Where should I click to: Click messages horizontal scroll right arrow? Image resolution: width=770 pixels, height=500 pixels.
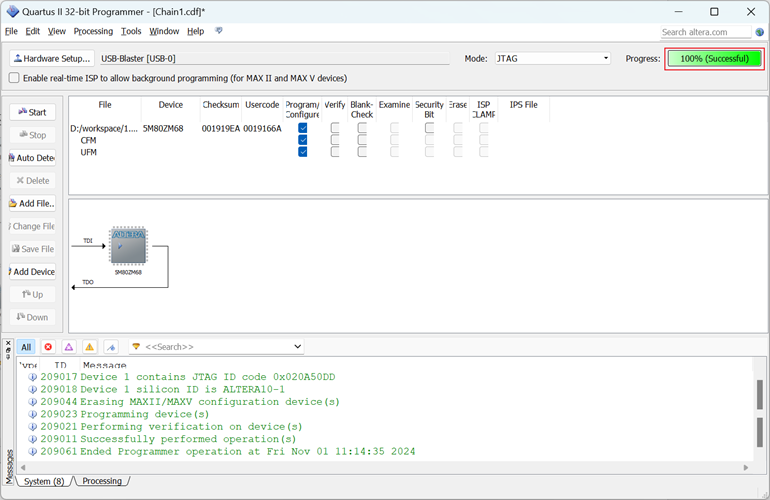coord(746,468)
